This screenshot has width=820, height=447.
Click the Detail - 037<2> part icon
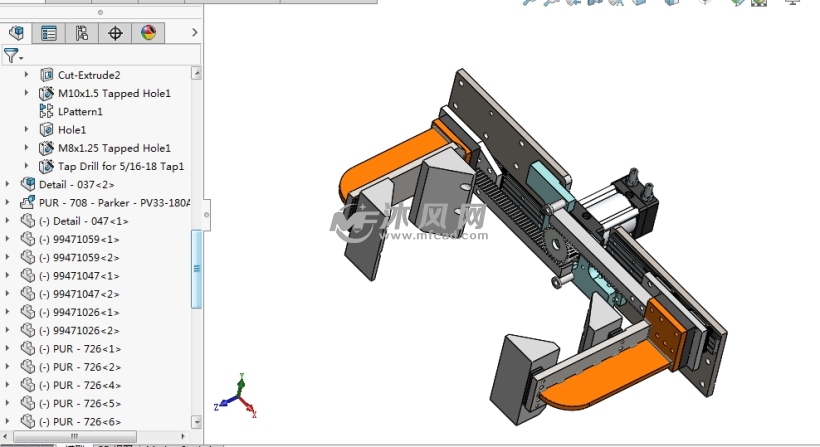pyautogui.click(x=27, y=185)
